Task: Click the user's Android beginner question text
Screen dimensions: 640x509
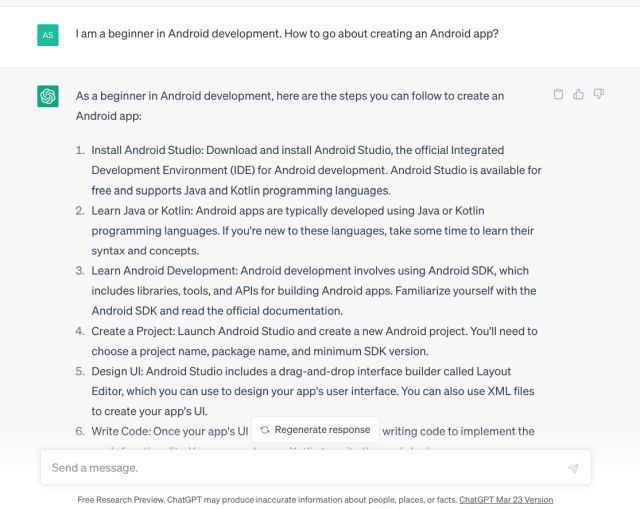Action: point(287,33)
